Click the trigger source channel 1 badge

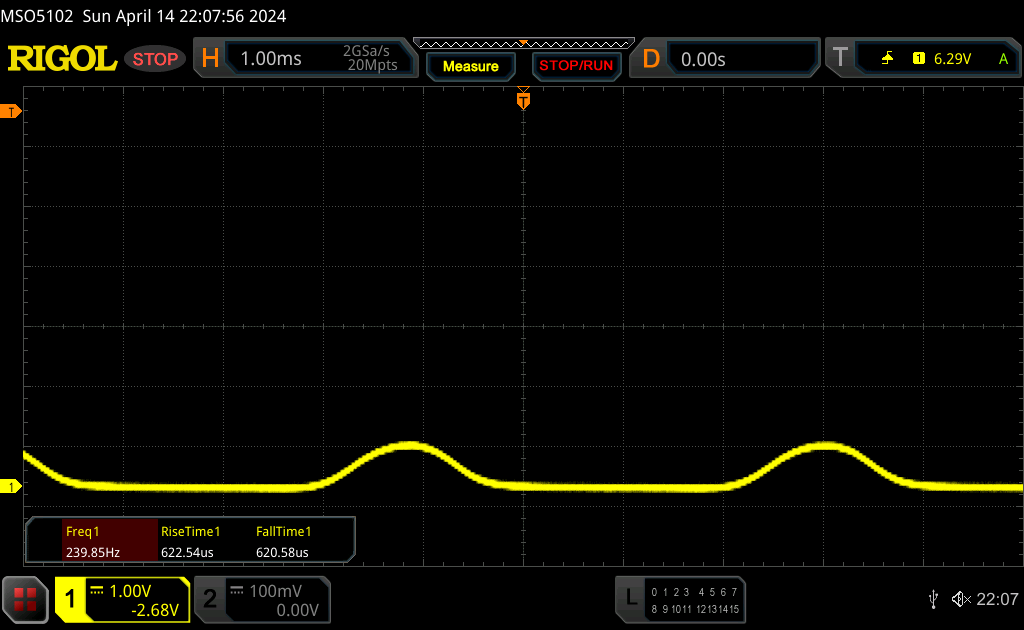coord(919,59)
